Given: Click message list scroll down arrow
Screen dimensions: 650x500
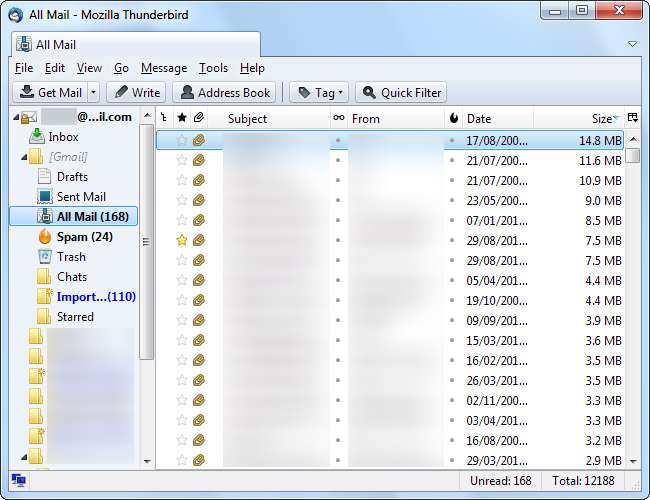Looking at the screenshot, I should (x=633, y=461).
